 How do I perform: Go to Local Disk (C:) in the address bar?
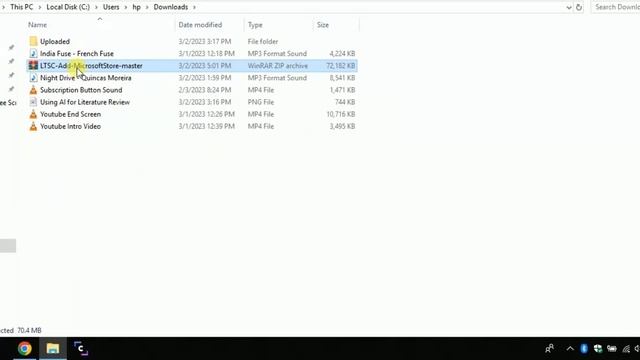tap(68, 7)
